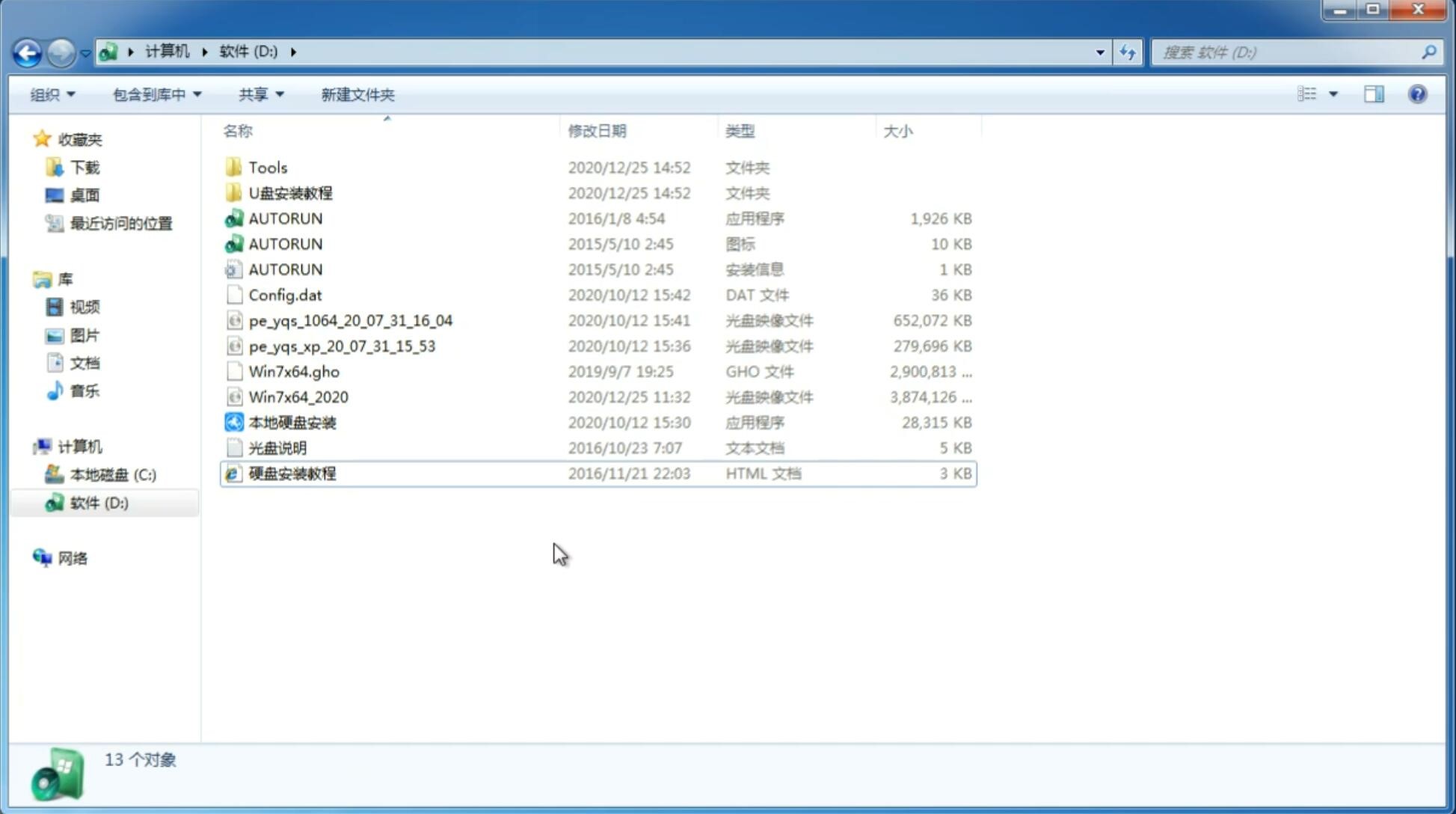The height and width of the screenshot is (814, 1456).
Task: Open 光盘说明 text document
Action: [x=278, y=447]
